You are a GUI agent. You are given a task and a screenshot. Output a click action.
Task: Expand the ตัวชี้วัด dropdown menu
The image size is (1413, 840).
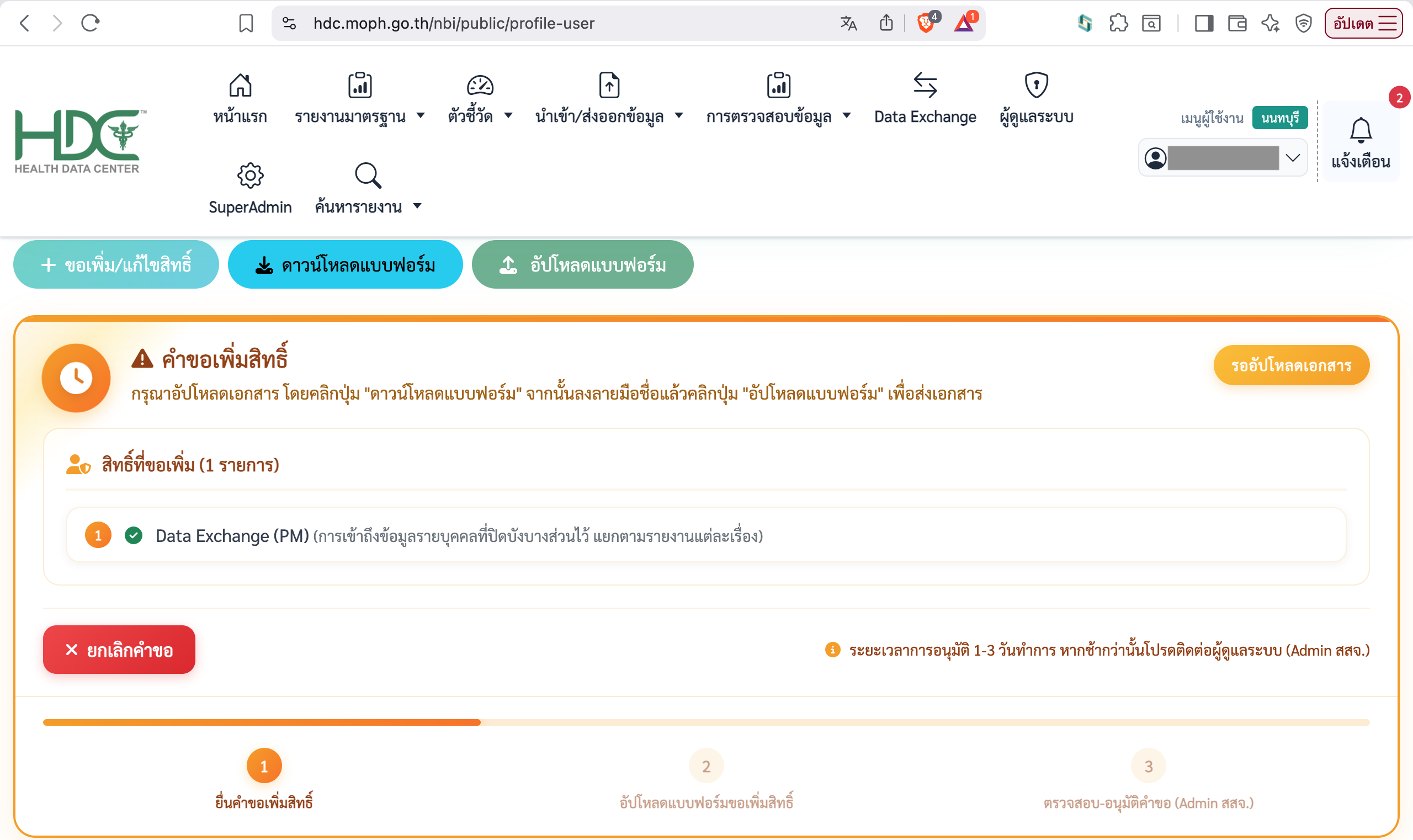(x=480, y=98)
